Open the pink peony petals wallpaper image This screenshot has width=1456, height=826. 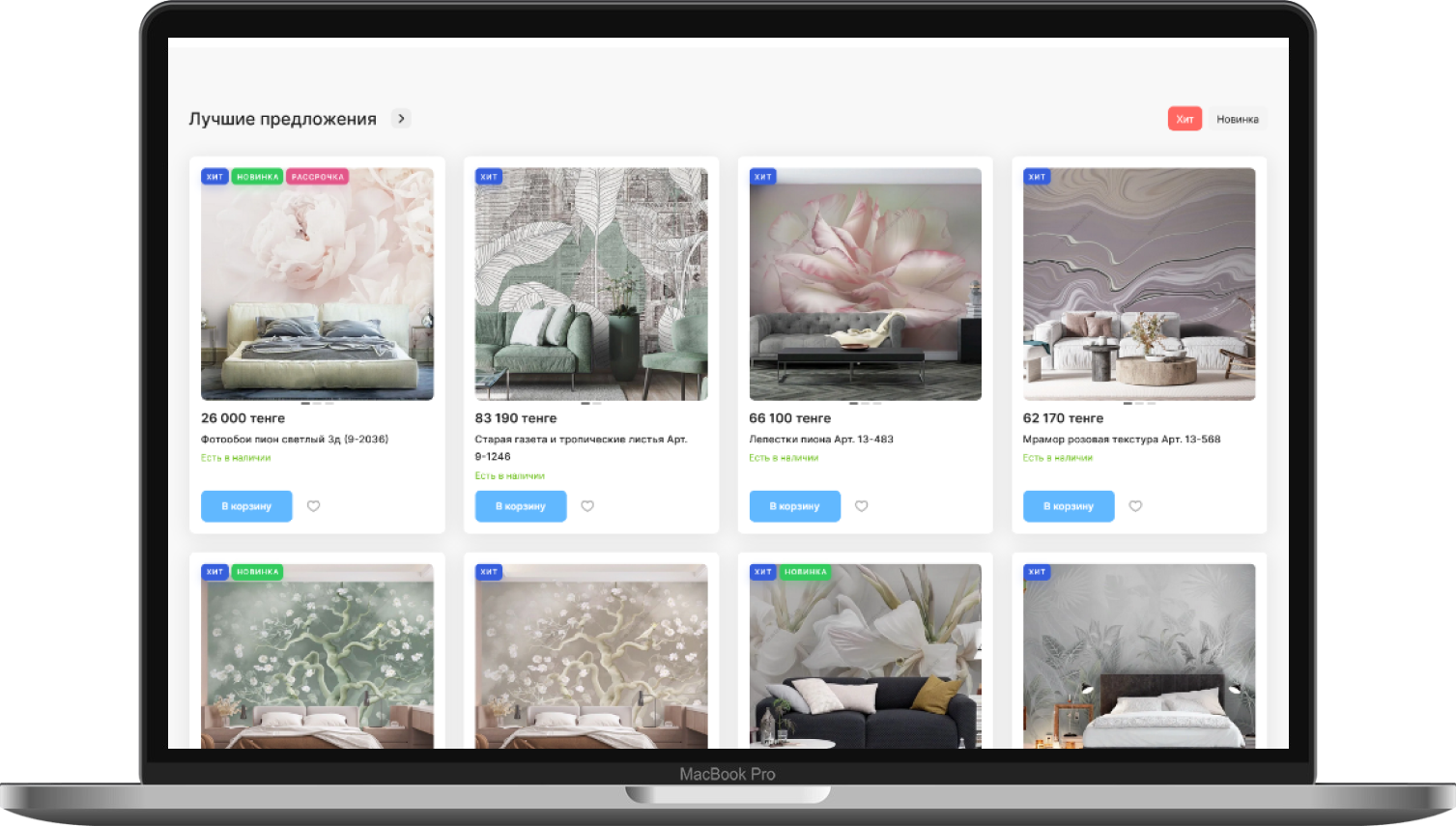(x=866, y=284)
